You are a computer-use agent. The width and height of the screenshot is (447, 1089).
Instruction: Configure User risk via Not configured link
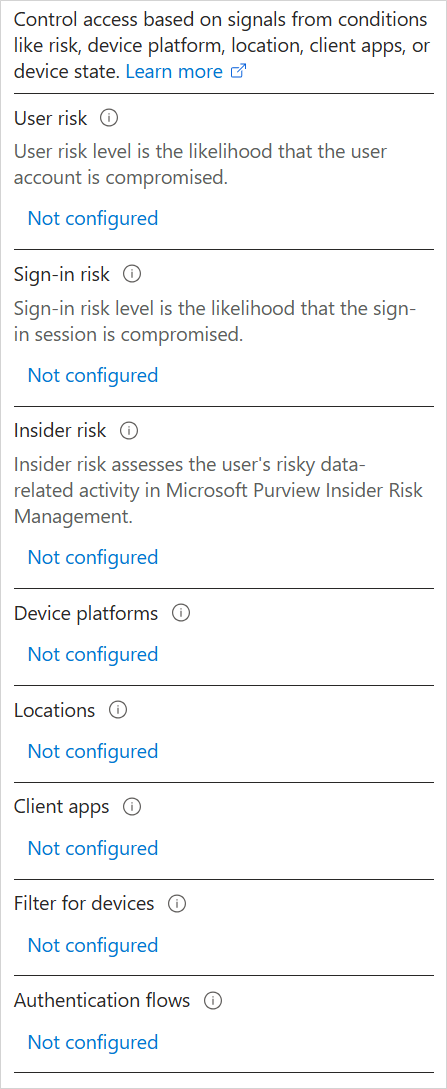pos(93,218)
